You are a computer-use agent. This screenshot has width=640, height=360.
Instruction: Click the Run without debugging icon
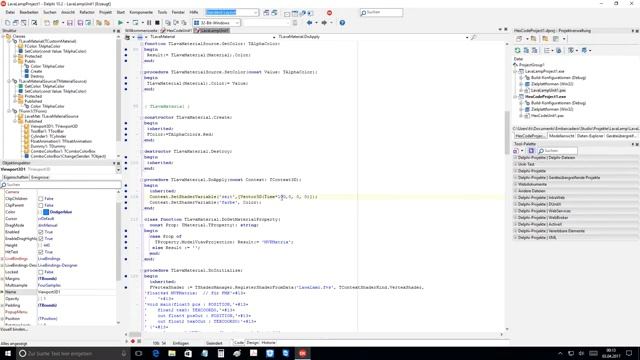tap(135, 23)
